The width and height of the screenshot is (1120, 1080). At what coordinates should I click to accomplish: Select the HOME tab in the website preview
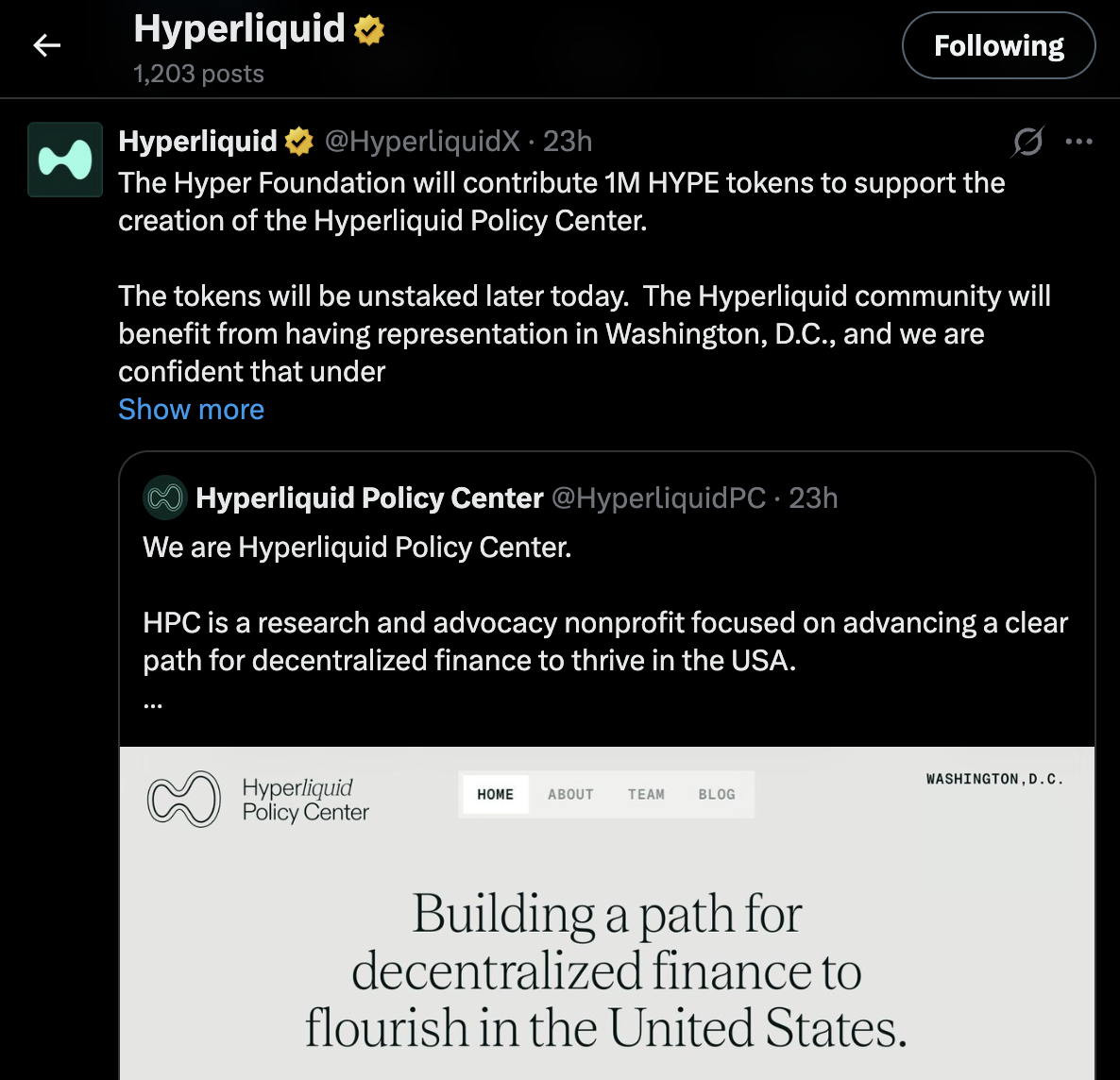click(x=494, y=794)
